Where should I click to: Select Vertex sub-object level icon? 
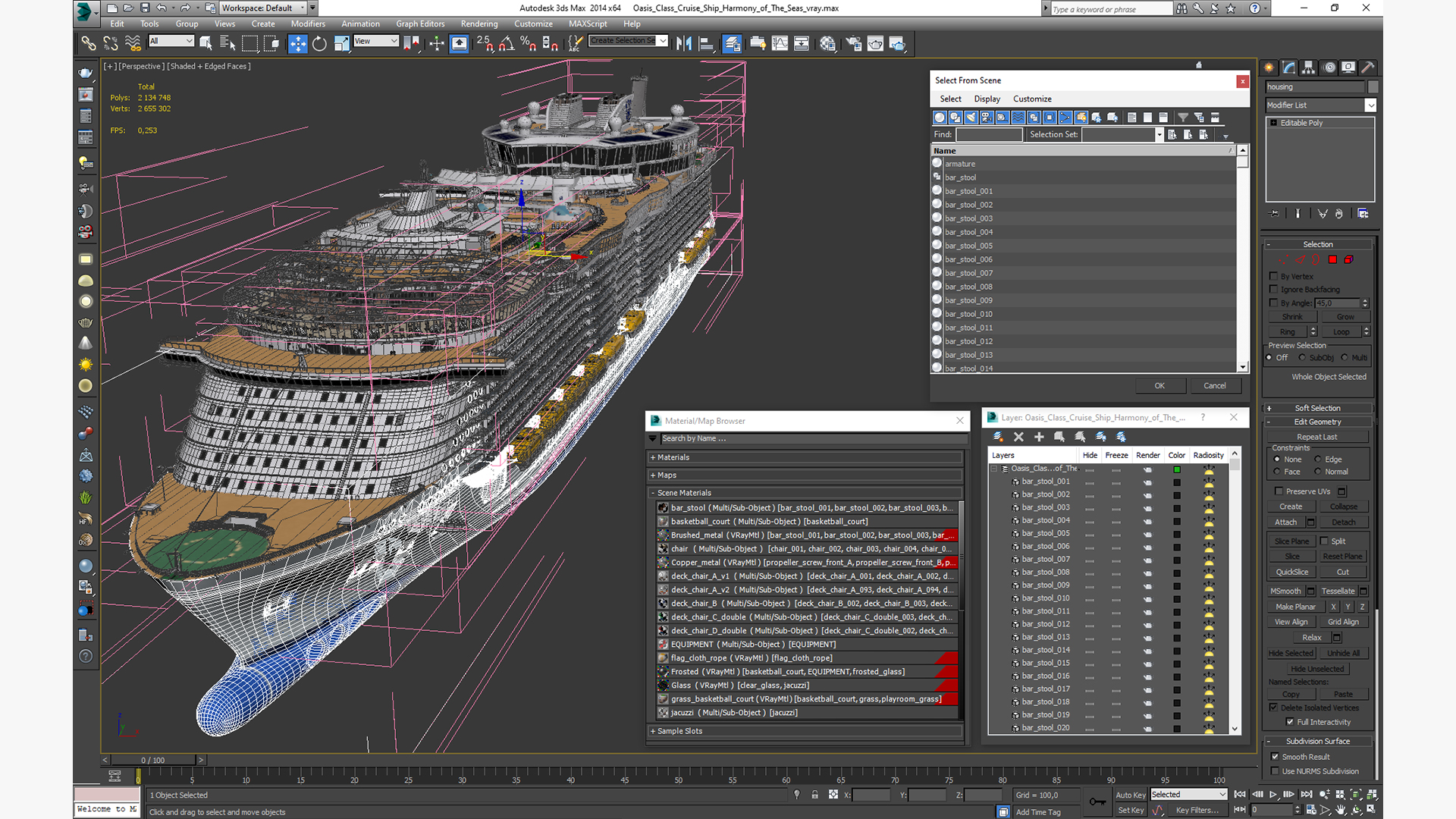[1285, 259]
